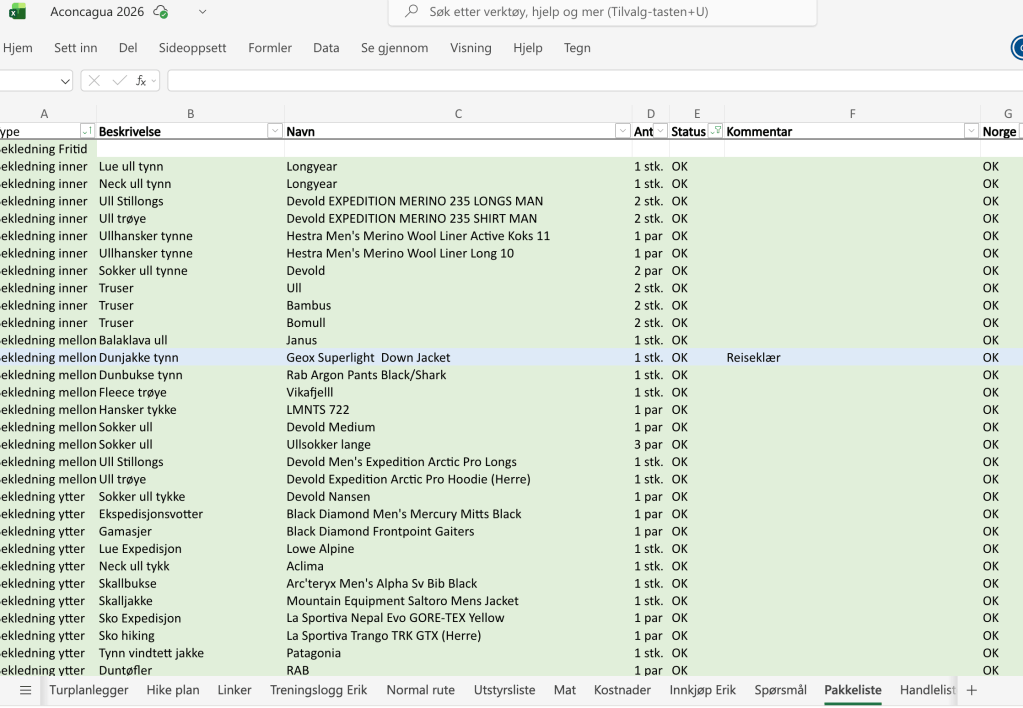The height and width of the screenshot is (708, 1023).
Task: Click the confirm formula checkmark icon
Action: click(119, 81)
